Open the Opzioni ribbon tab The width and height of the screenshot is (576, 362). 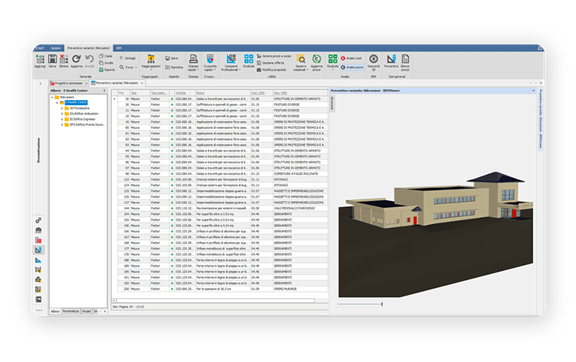(56, 48)
